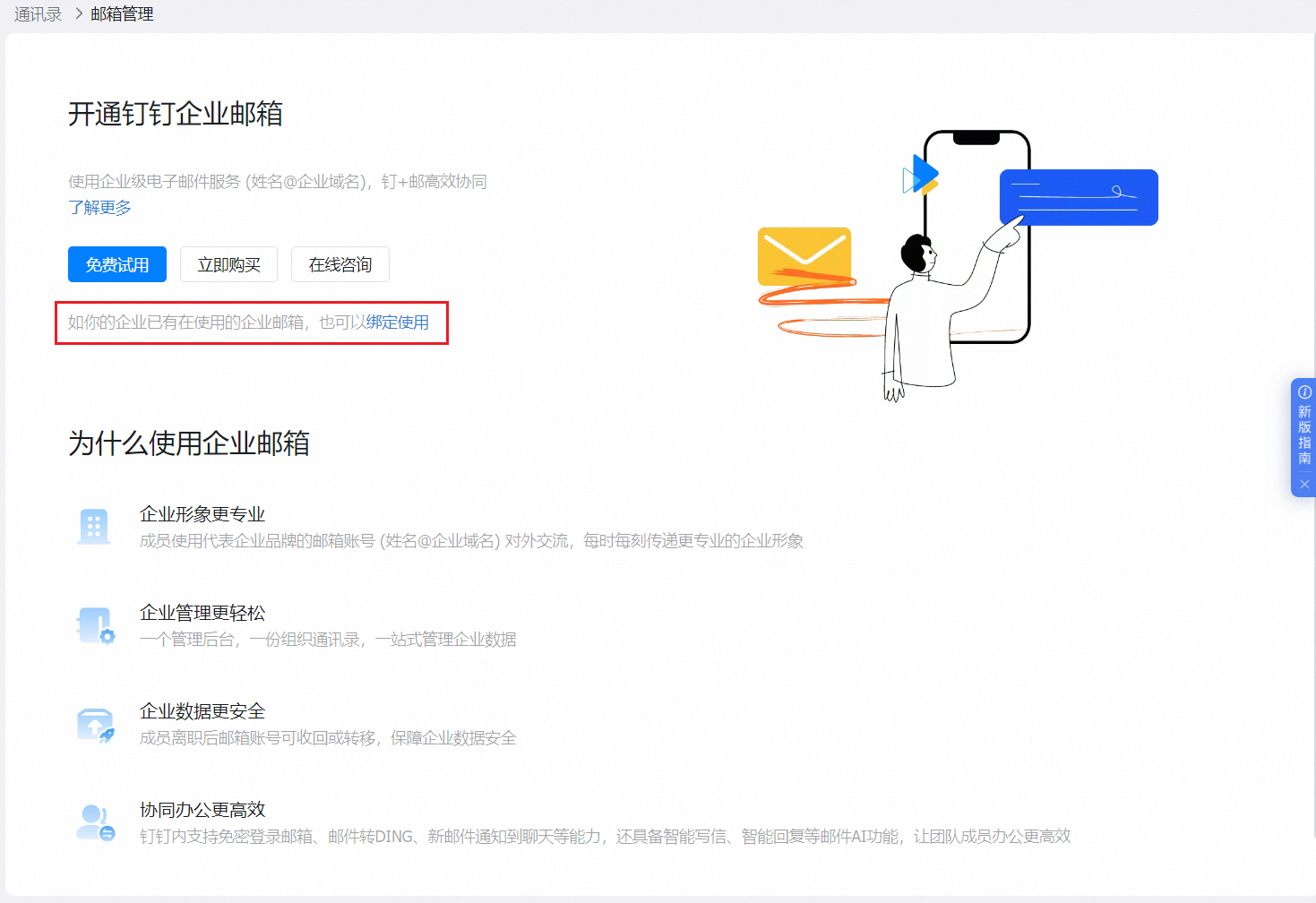Navigate to 通讯录 via breadcrumb
1316x903 pixels.
38,13
